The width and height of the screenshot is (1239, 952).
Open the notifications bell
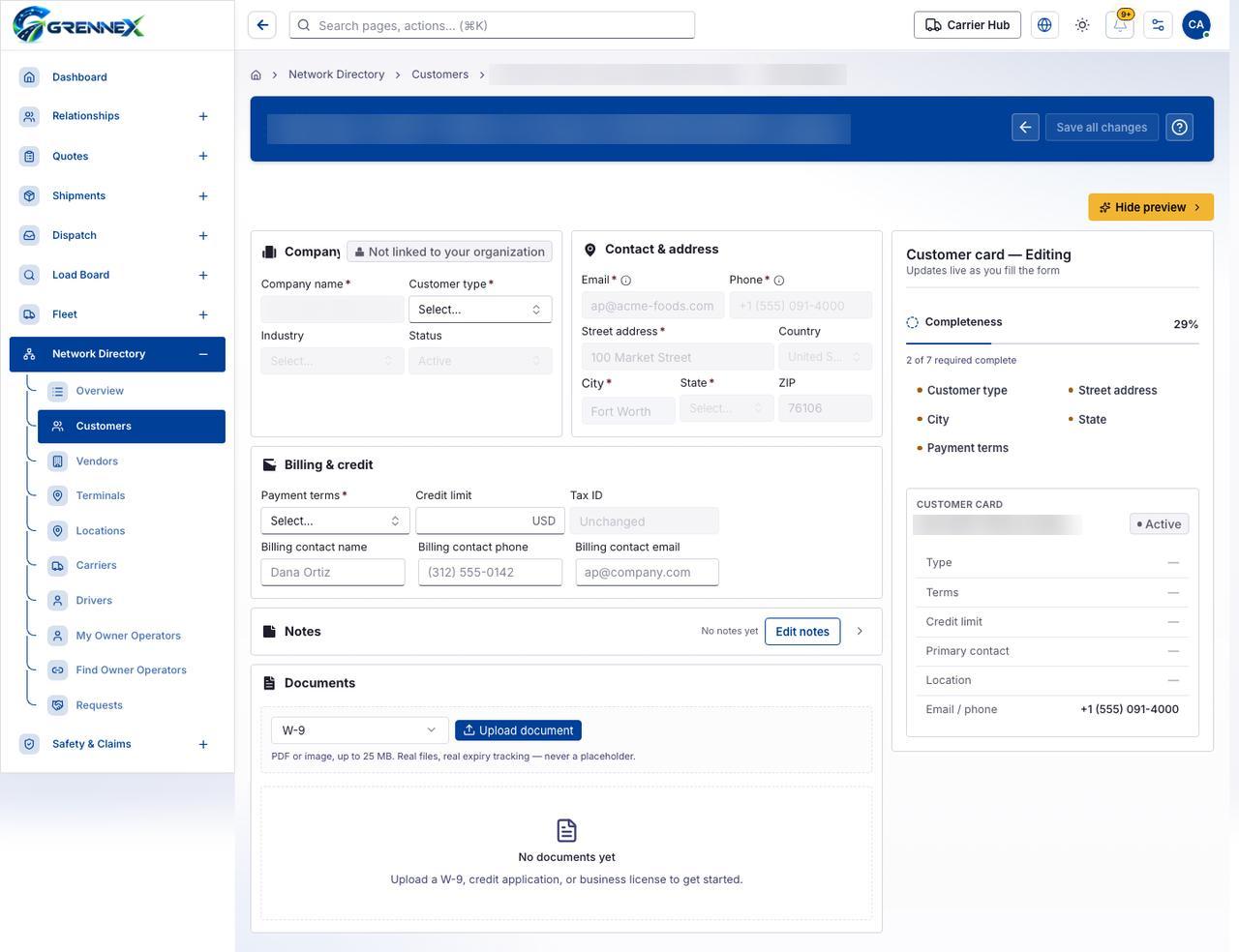tap(1120, 25)
